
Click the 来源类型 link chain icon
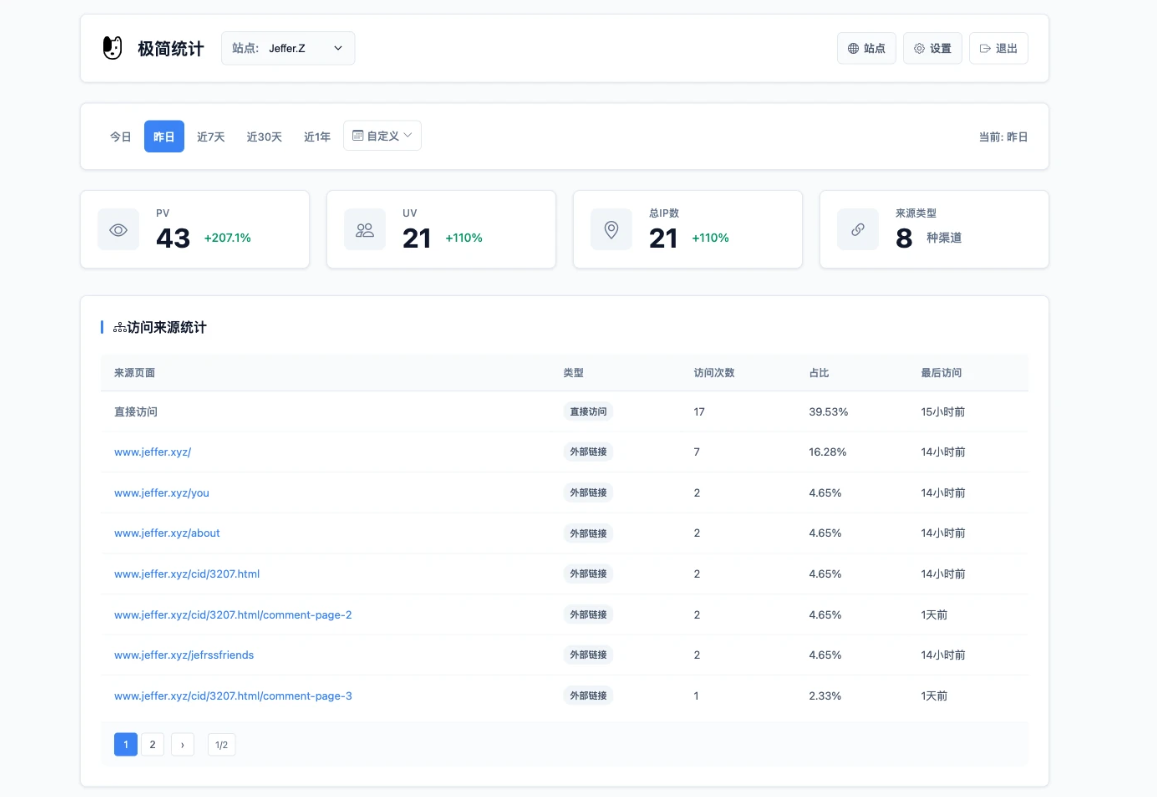(858, 230)
